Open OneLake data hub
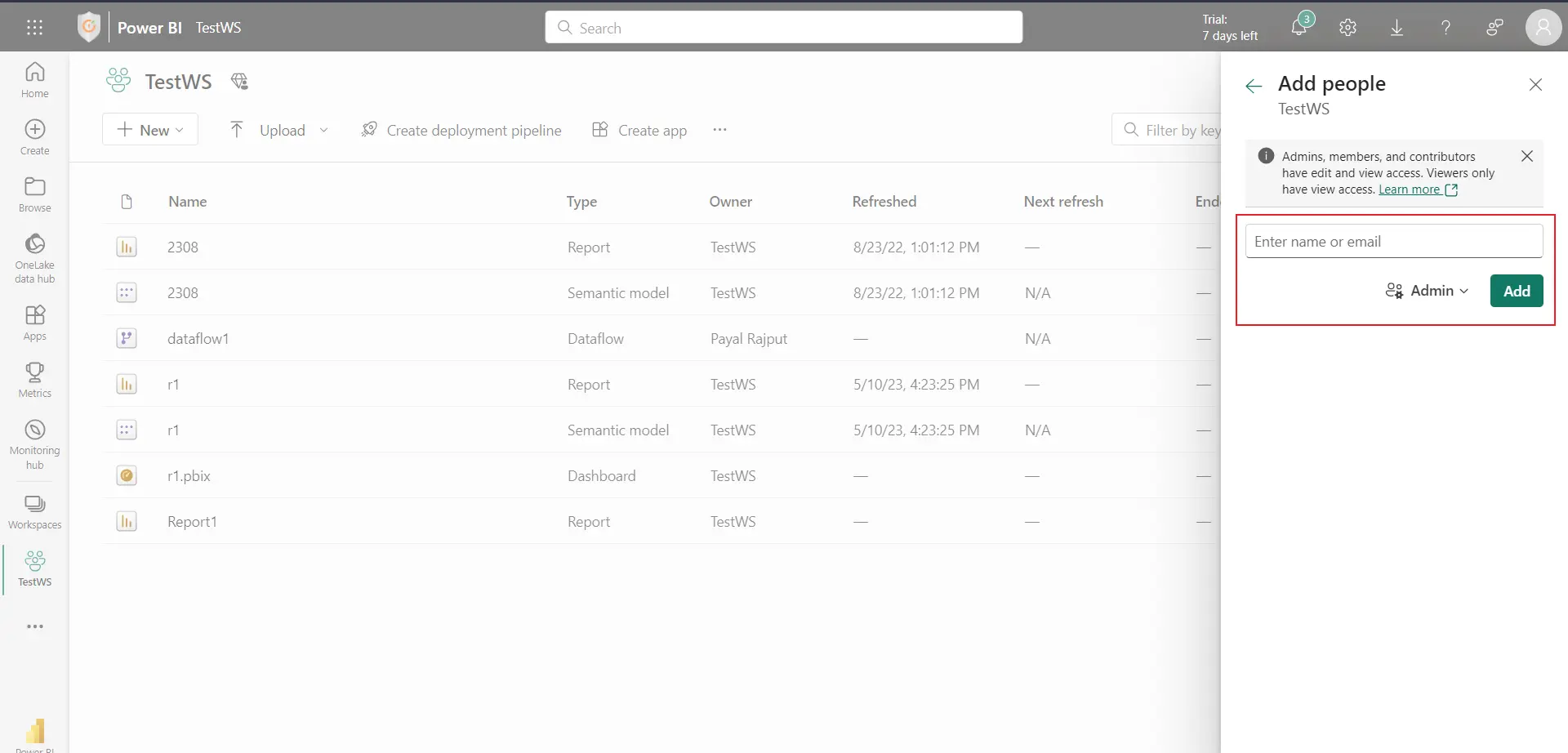The width and height of the screenshot is (1568, 753). (34, 258)
